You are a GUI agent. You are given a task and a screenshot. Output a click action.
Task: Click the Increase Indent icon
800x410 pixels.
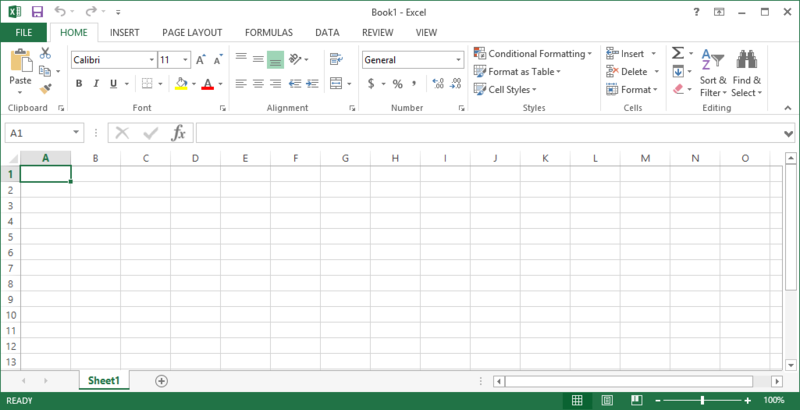pos(312,84)
